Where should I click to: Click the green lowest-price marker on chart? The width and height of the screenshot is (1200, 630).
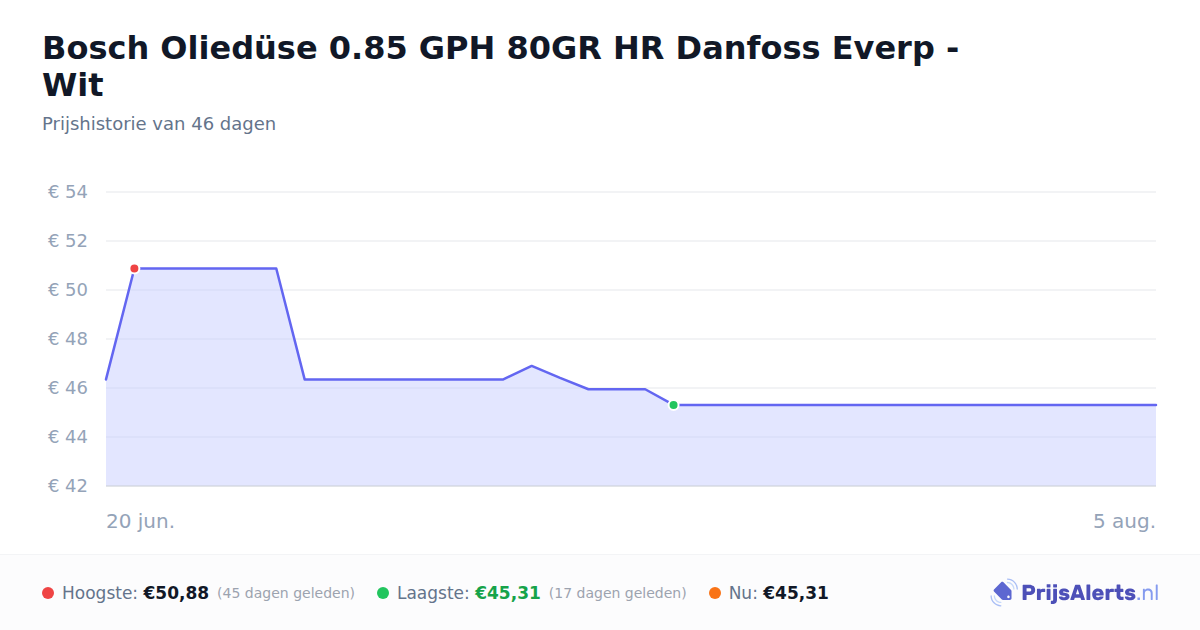[x=673, y=405]
